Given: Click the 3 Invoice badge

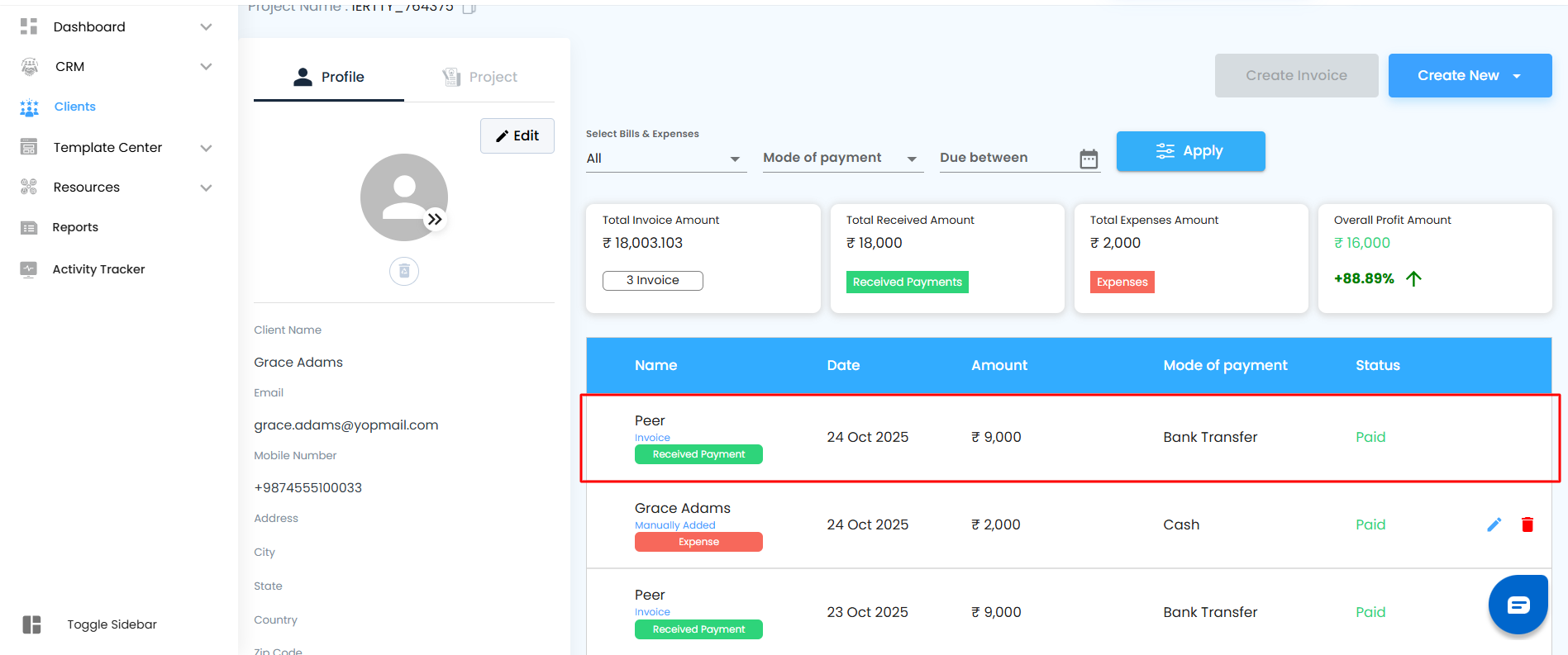Looking at the screenshot, I should pyautogui.click(x=652, y=281).
